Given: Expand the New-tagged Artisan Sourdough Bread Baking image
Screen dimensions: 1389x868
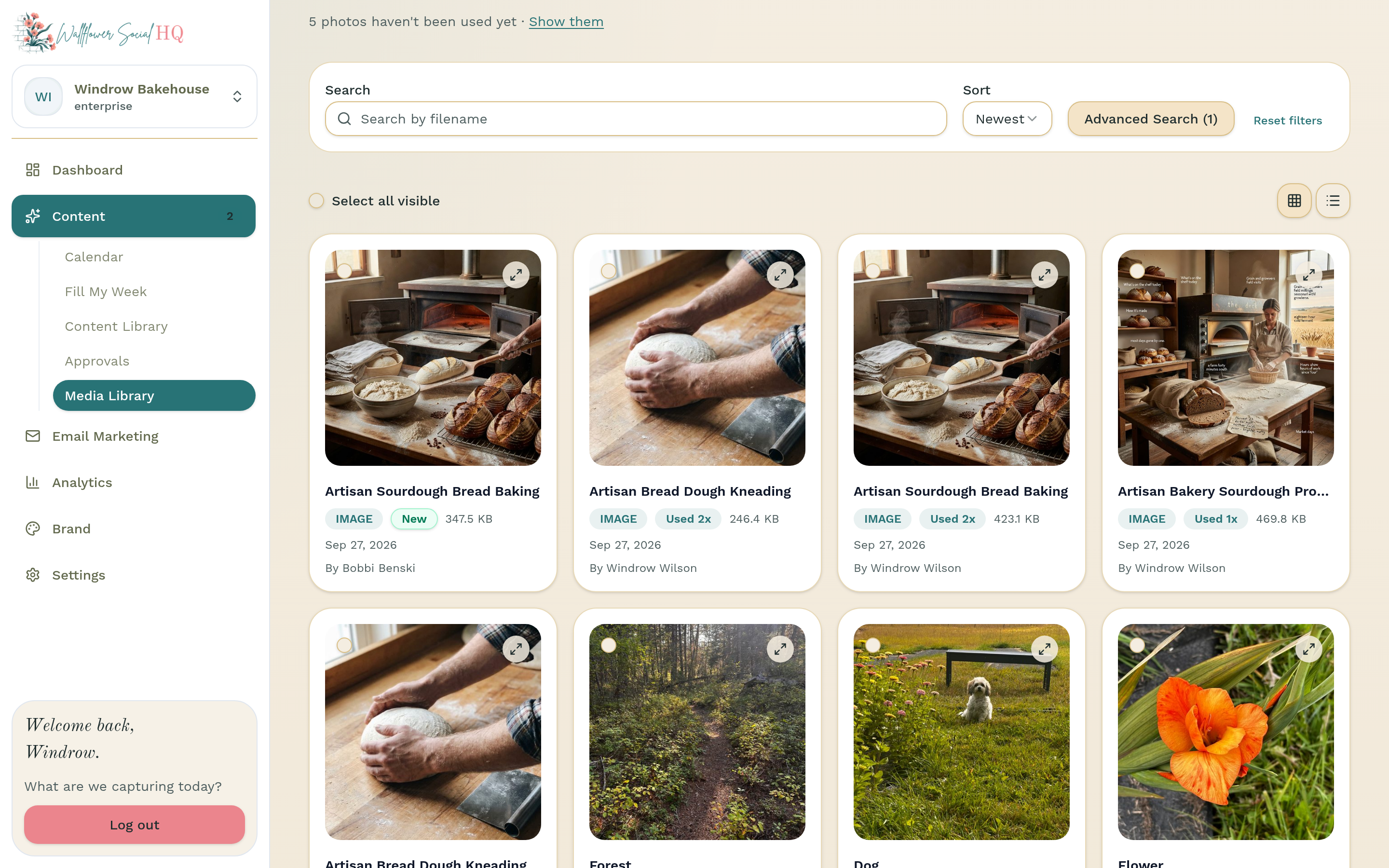Looking at the screenshot, I should (x=516, y=275).
